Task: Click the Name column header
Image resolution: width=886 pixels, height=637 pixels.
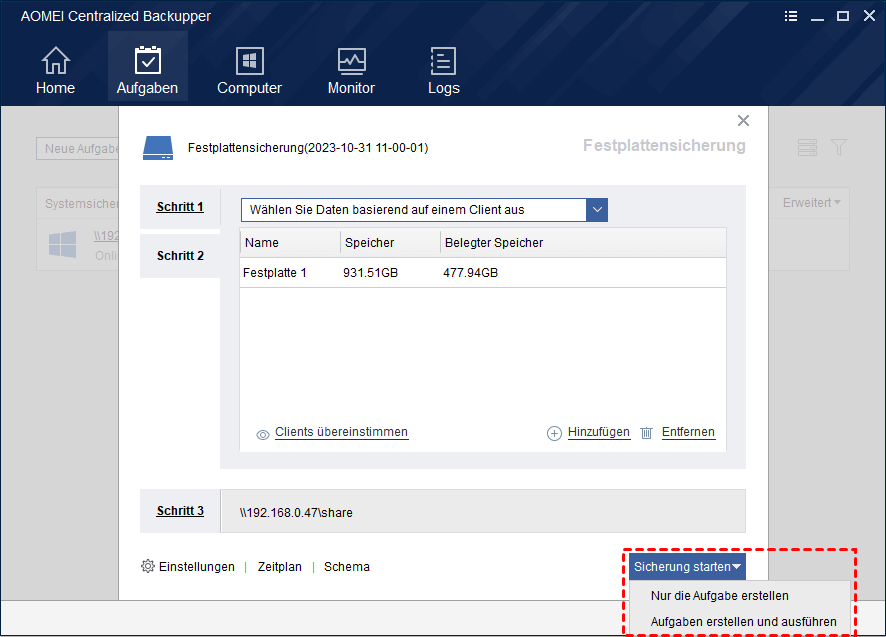Action: tap(290, 242)
